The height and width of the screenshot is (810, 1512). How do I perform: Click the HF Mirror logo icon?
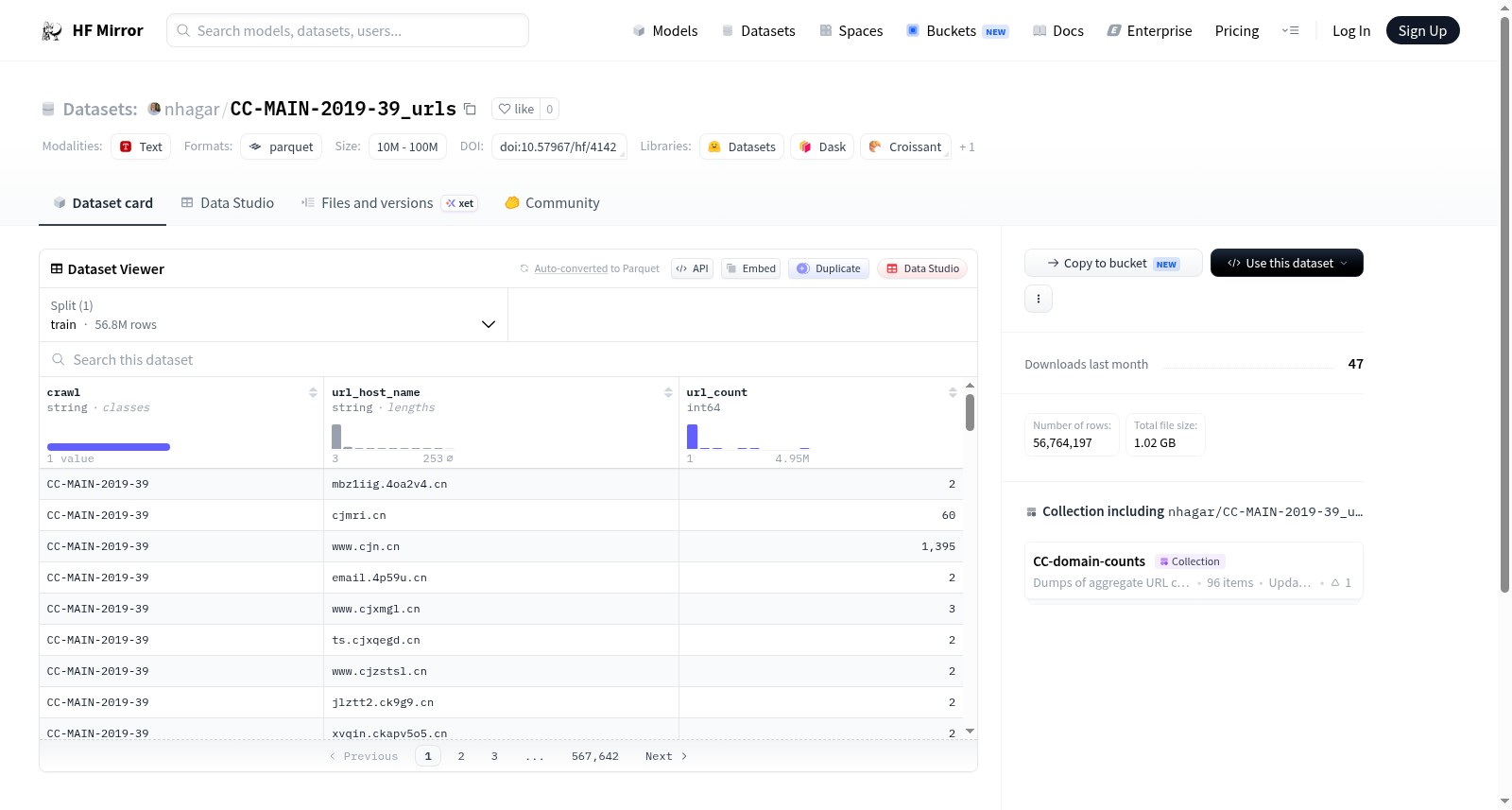point(52,31)
